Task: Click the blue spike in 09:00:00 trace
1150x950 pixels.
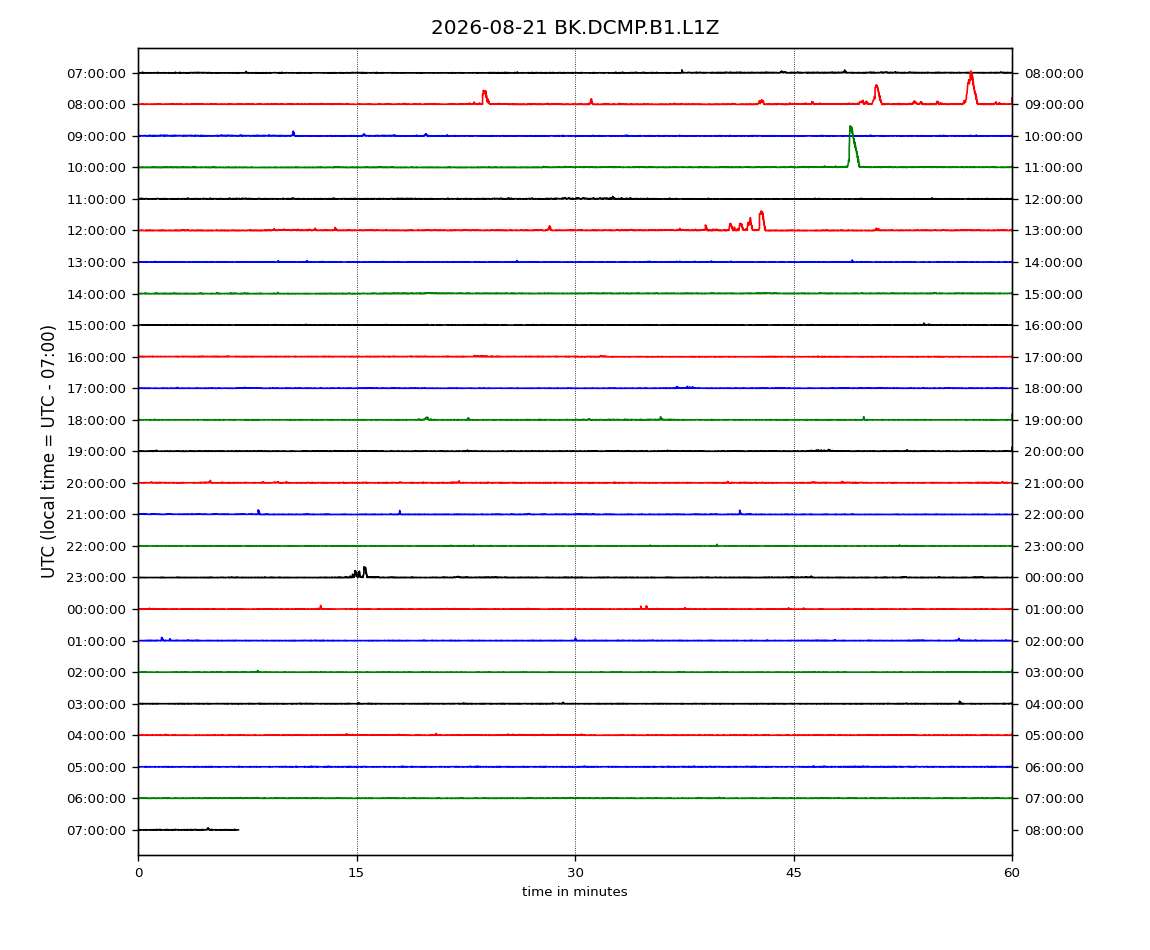Action: pos(293,134)
